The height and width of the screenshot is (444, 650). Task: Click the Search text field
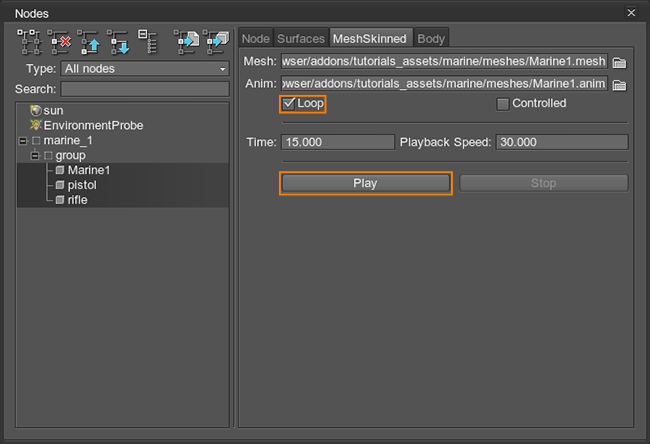(x=144, y=89)
